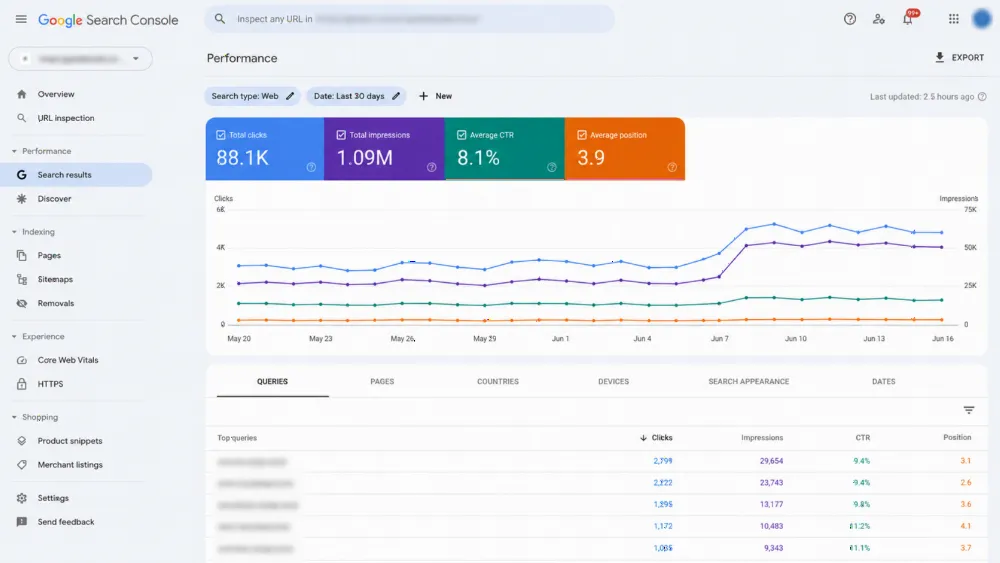Collapse the Experience sidebar section
The height and width of the screenshot is (563, 1000).
click(x=14, y=337)
